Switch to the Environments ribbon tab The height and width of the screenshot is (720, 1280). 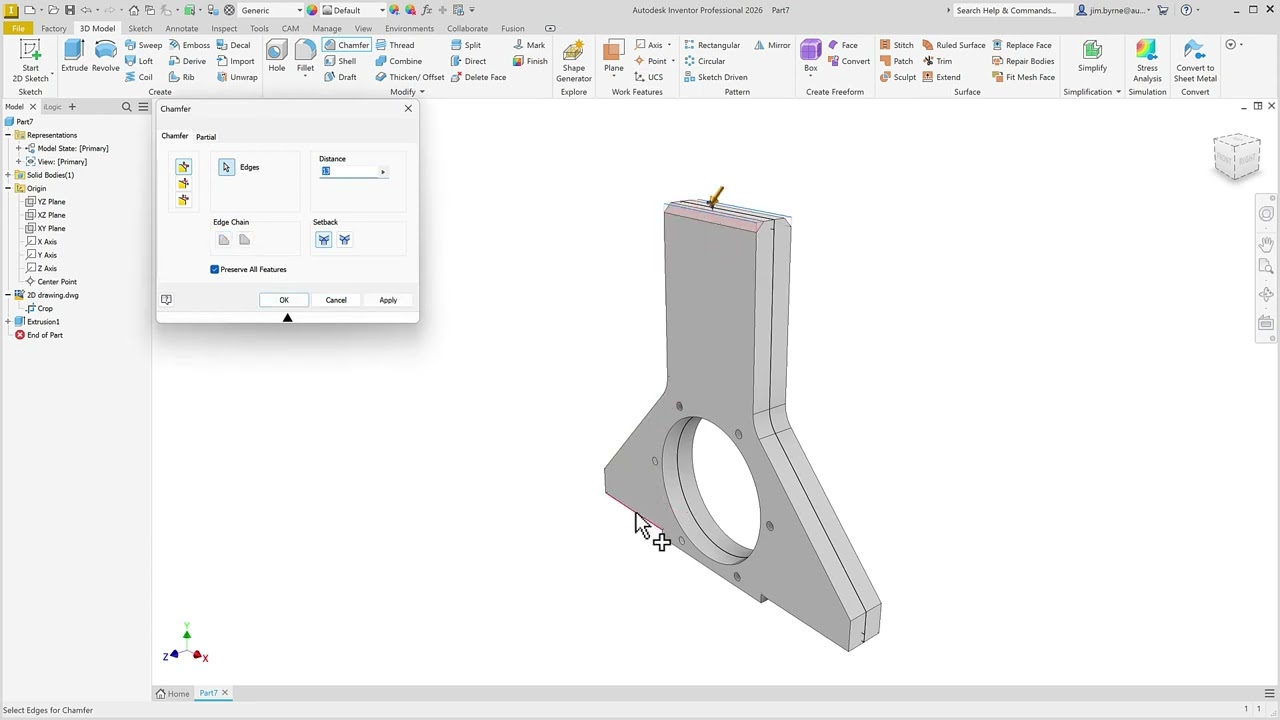409,28
